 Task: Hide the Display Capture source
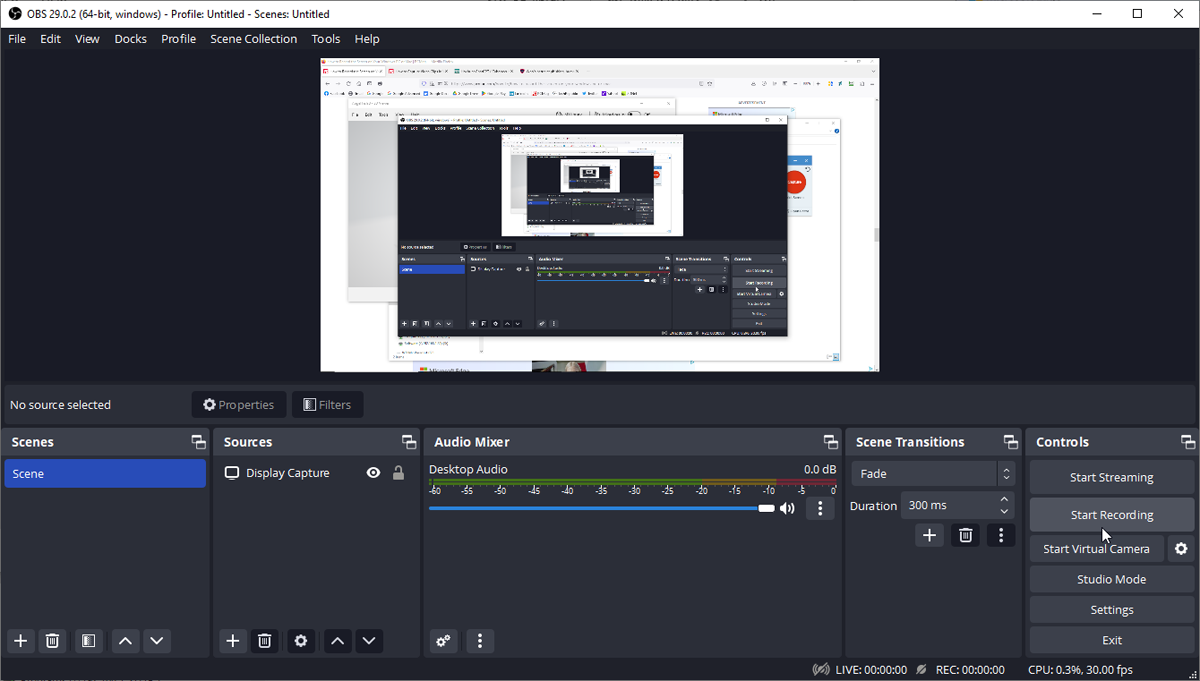tap(373, 473)
